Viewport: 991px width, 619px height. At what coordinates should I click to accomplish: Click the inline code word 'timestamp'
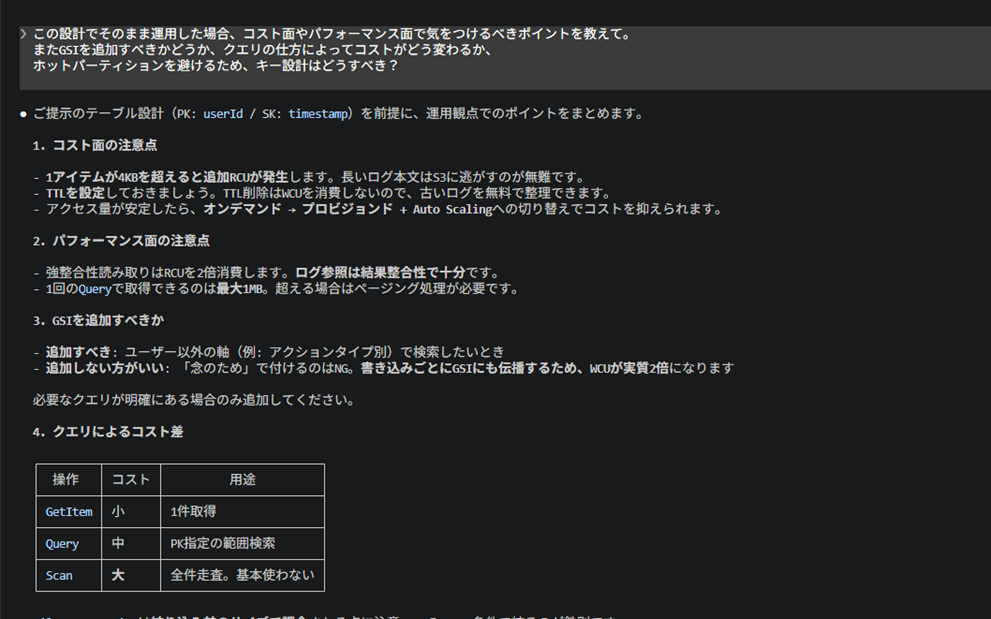click(318, 114)
